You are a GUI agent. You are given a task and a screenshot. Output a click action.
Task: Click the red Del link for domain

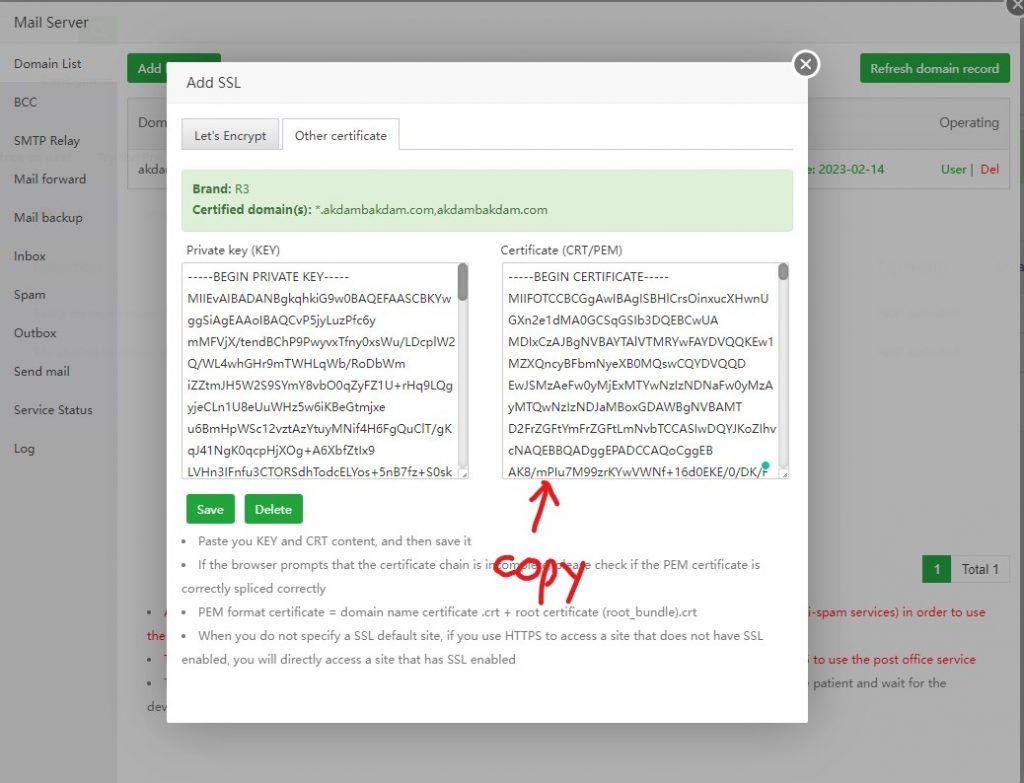coord(989,170)
